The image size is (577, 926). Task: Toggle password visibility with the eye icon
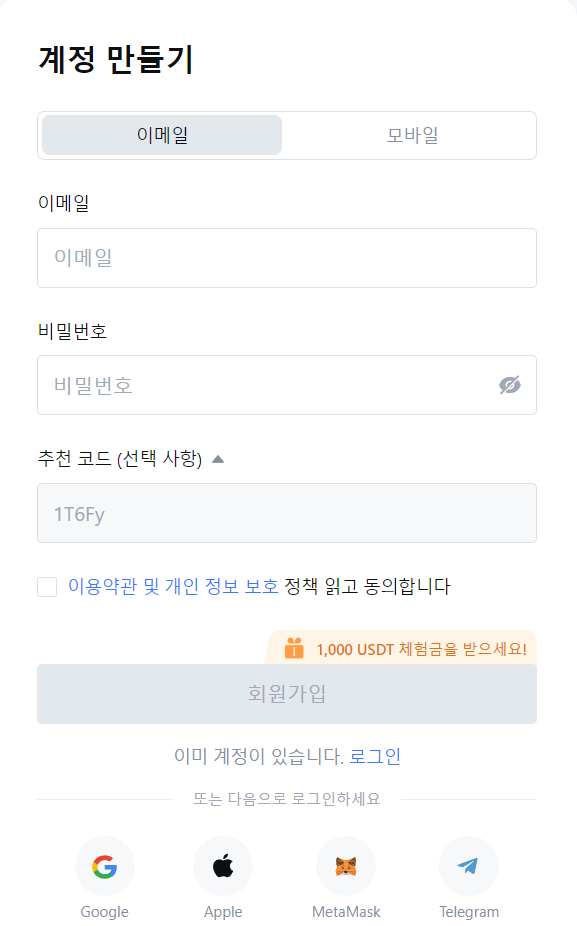coord(509,385)
